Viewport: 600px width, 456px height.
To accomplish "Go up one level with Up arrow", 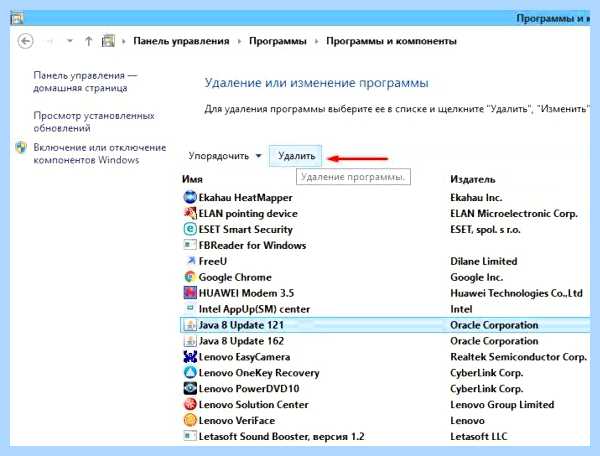I will coord(88,41).
